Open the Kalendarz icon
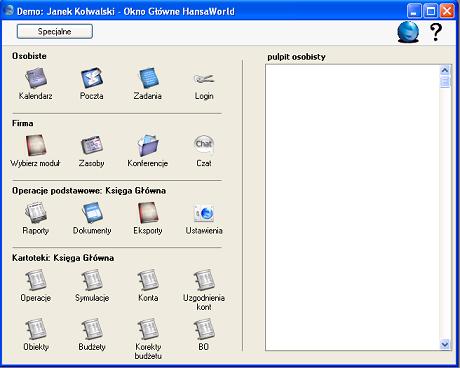 [x=36, y=78]
